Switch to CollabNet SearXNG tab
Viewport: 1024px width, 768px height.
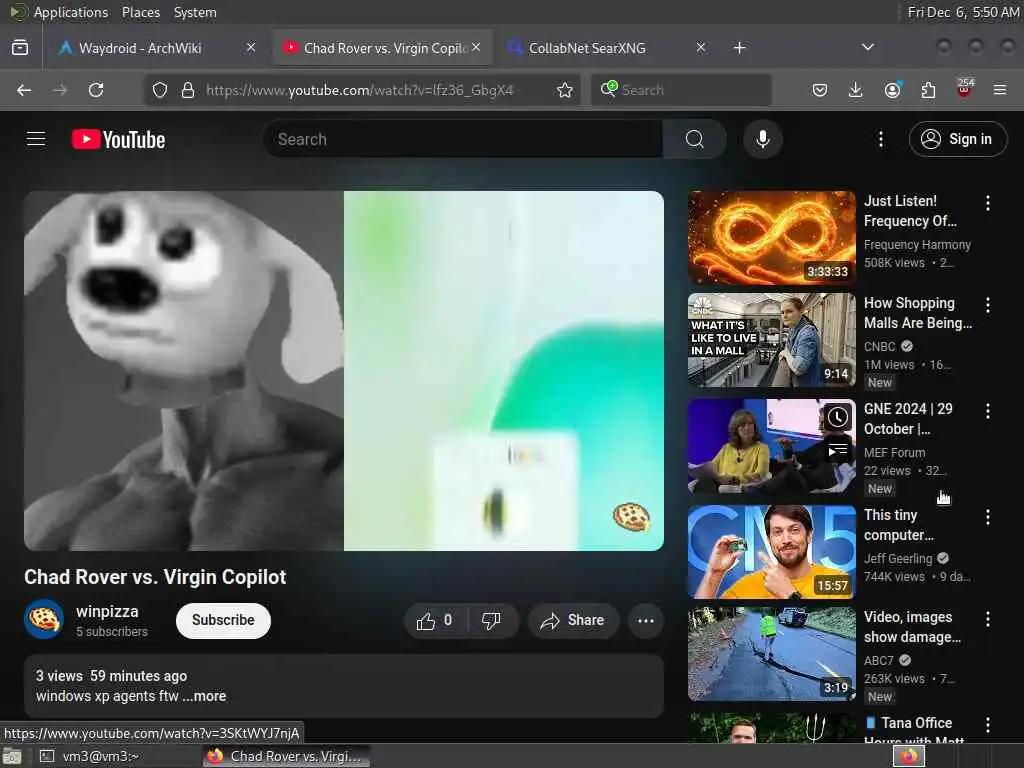pyautogui.click(x=607, y=48)
